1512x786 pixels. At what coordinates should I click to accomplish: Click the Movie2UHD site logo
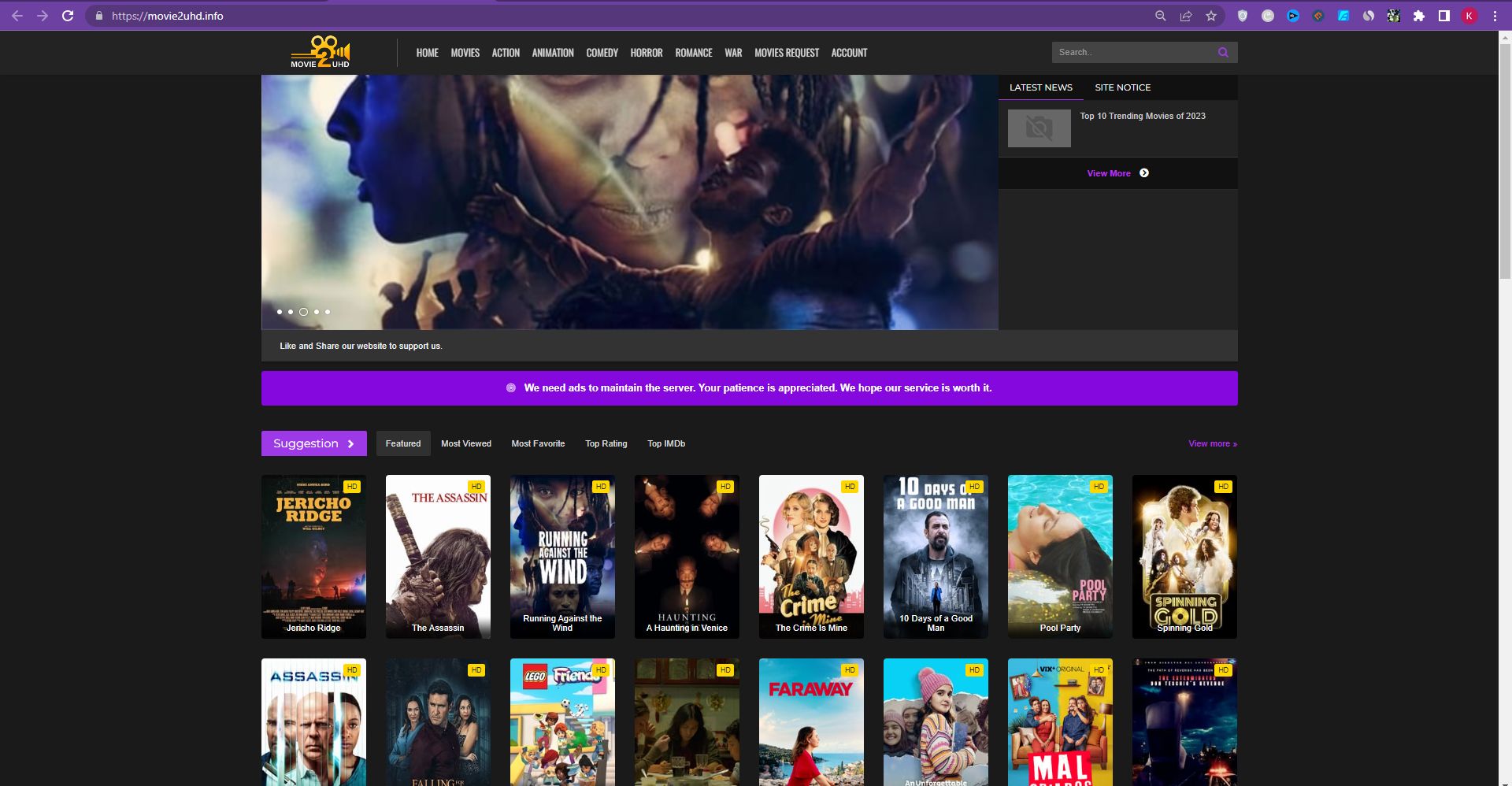click(x=321, y=52)
